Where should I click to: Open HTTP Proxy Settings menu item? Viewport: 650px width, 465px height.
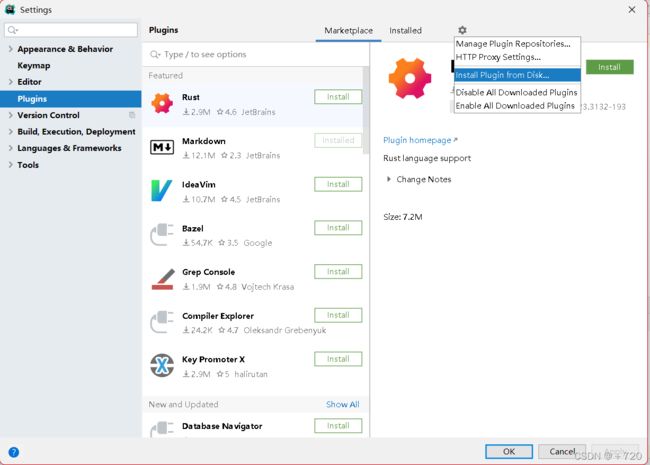(x=517, y=57)
